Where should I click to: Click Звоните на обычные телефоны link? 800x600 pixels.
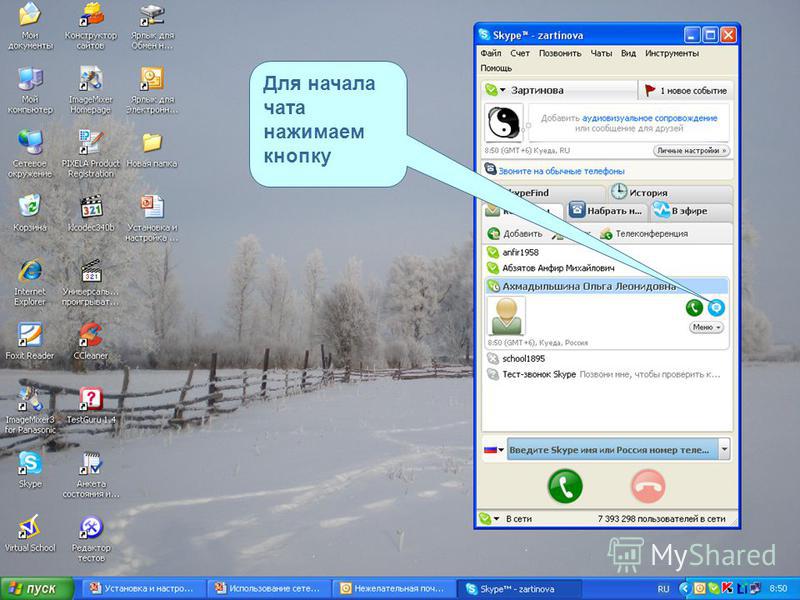[x=561, y=171]
